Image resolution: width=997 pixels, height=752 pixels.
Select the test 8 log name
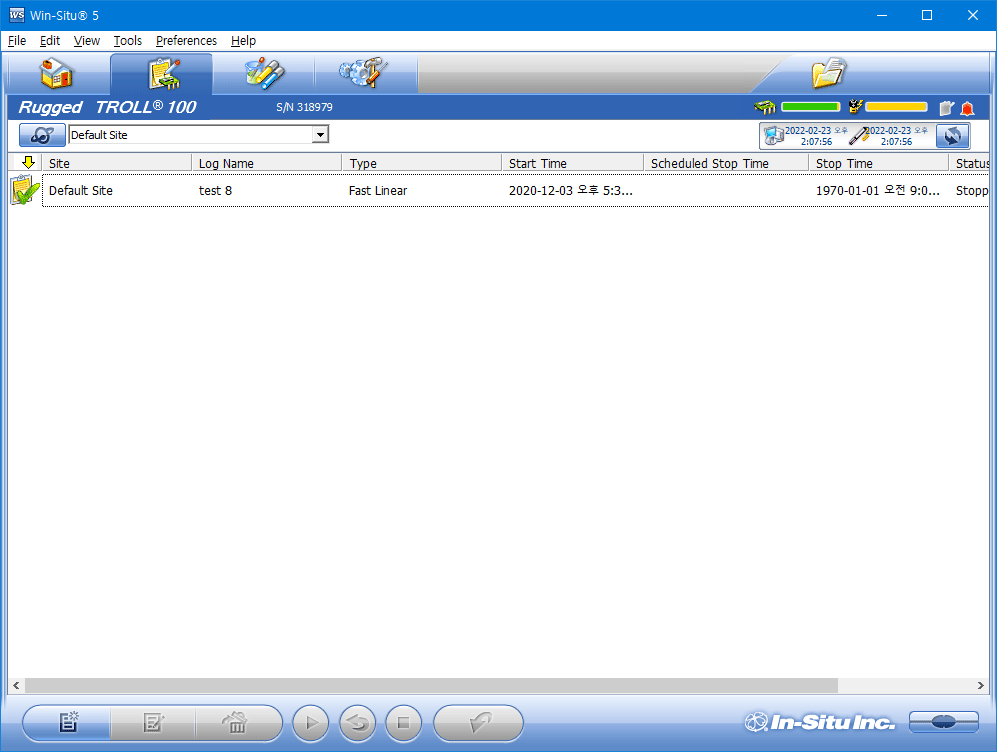[x=215, y=191]
